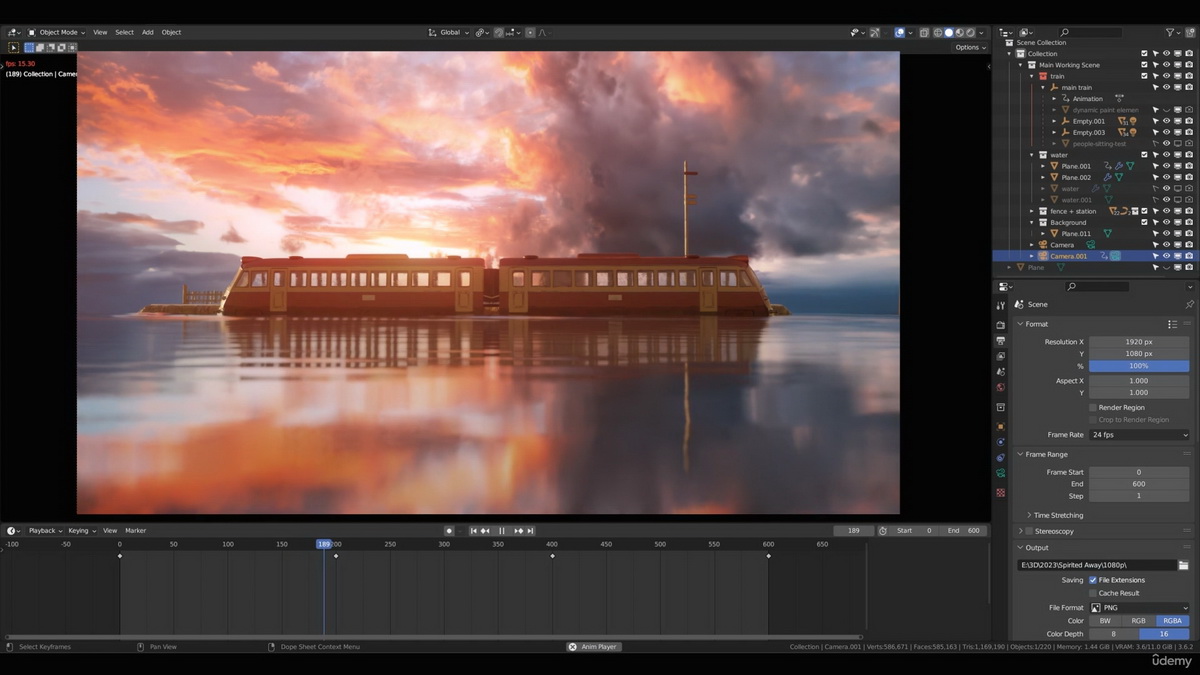Toggle exclude checkbox for train collection
Screen dimensions: 1200x675
(1144, 76)
